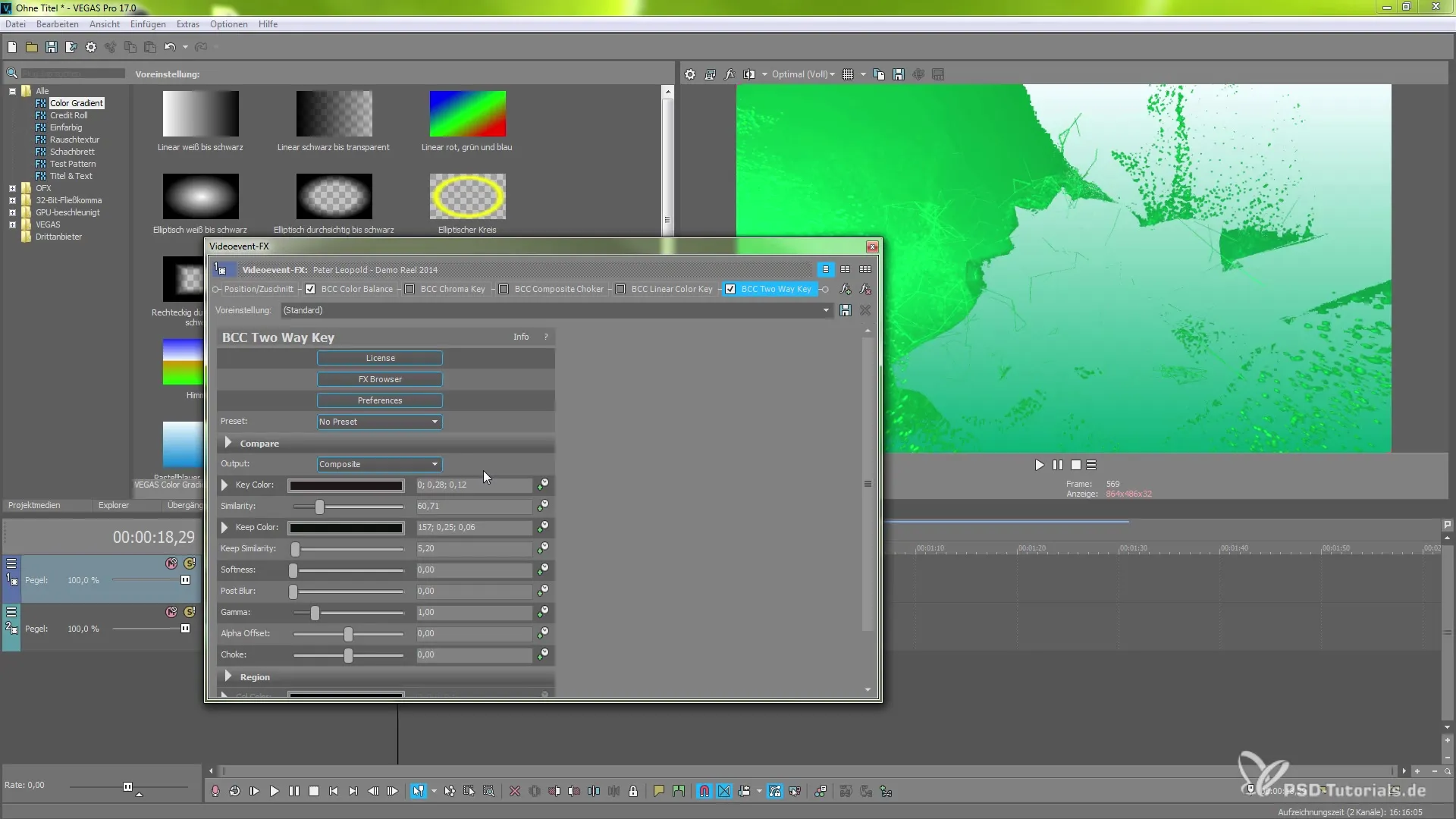Insert a marker using the yellow flag icon

659,791
